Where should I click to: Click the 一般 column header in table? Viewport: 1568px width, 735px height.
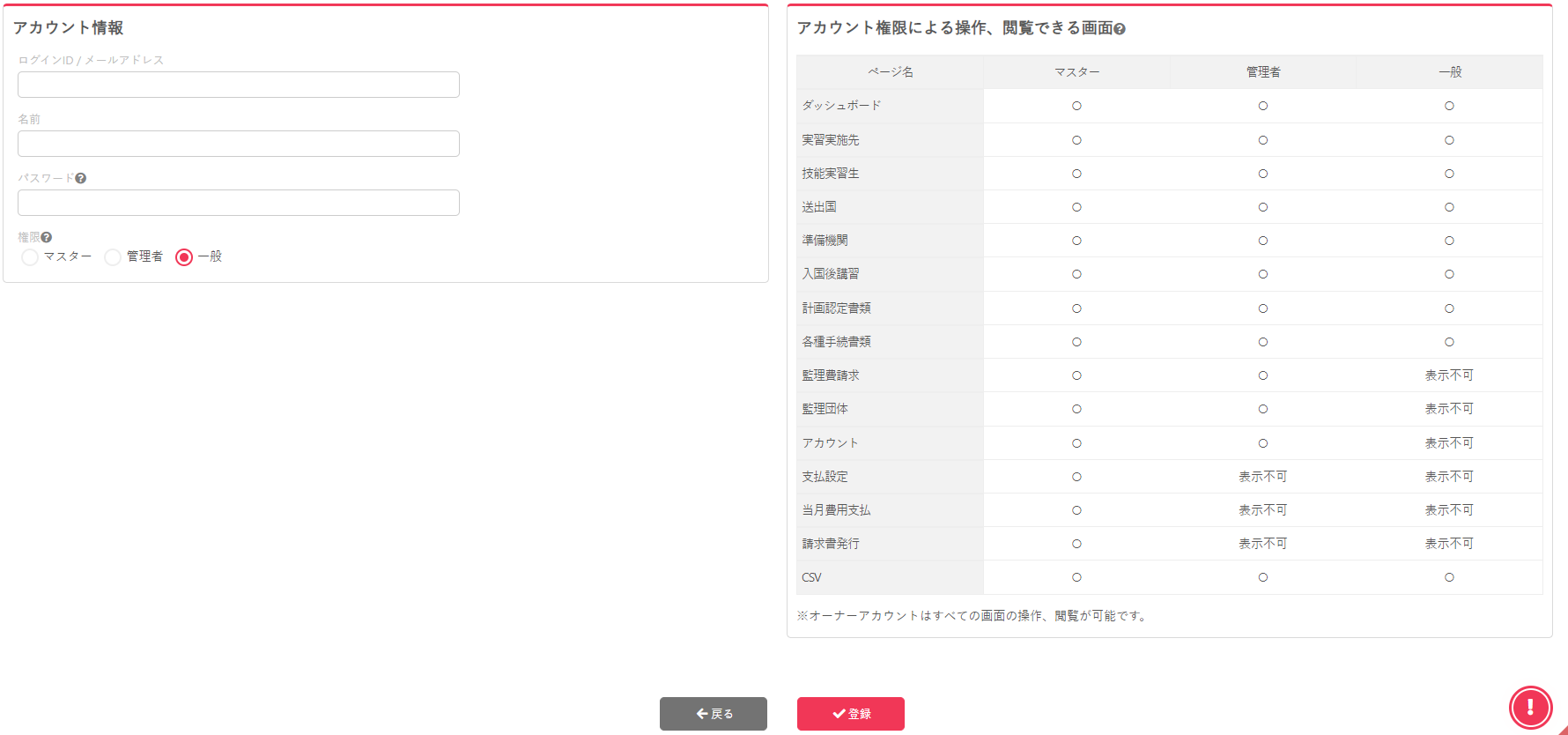point(1449,72)
